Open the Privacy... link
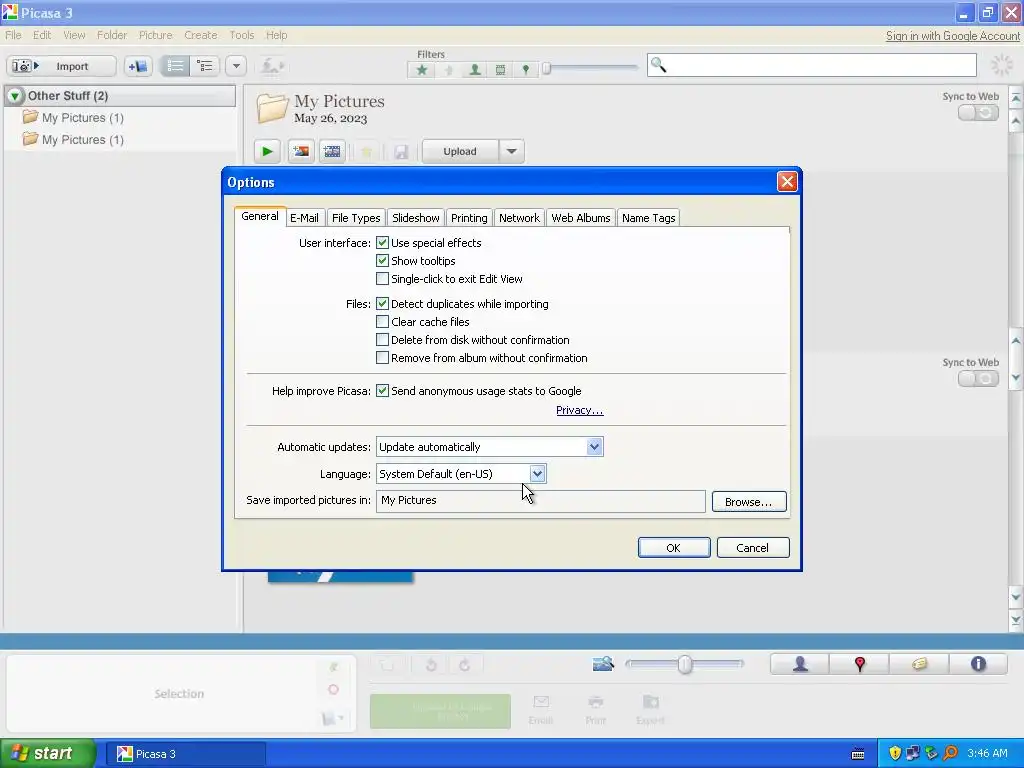Screen dimensions: 1024x768 coord(579,410)
